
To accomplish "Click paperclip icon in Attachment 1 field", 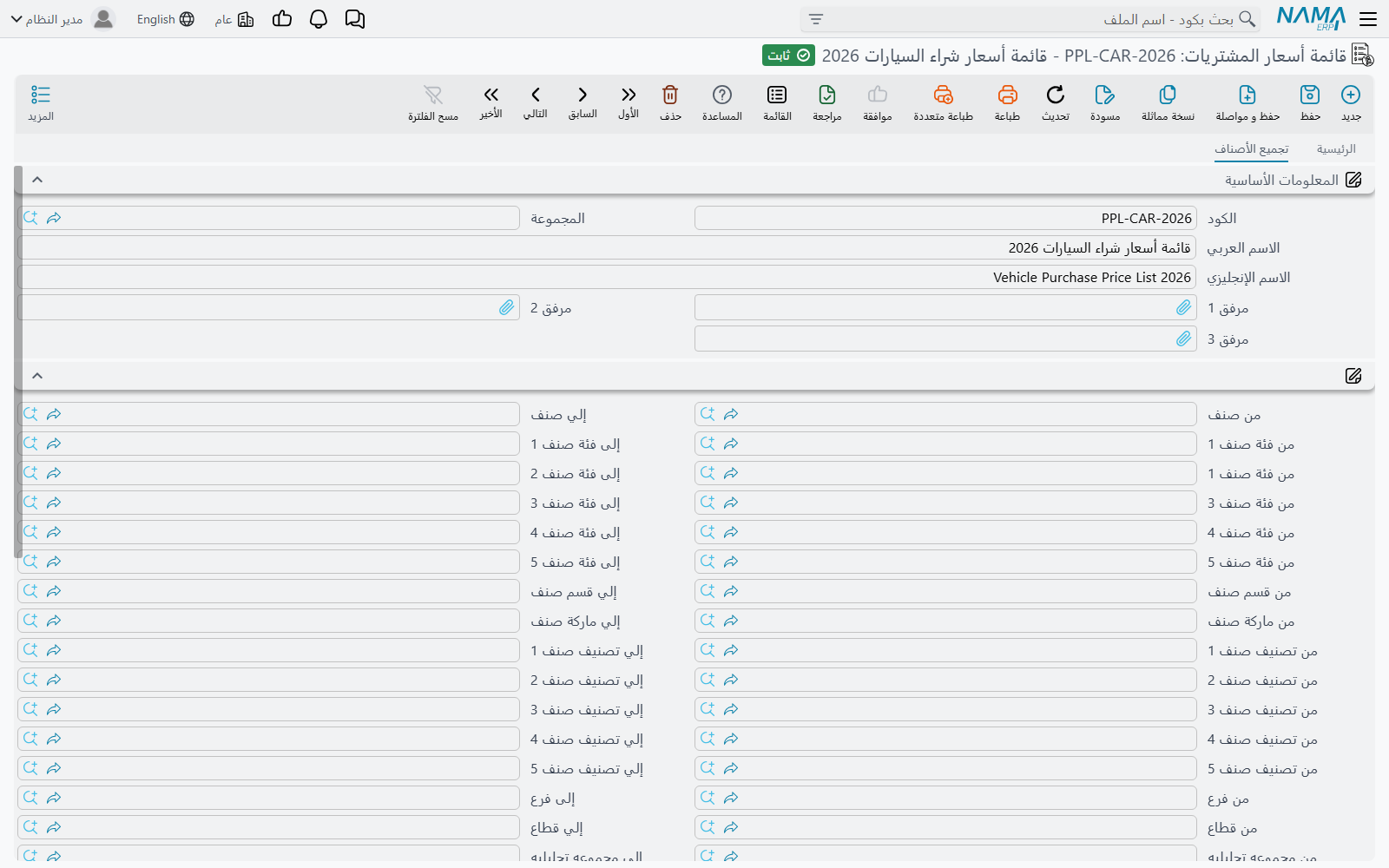I will [1183, 307].
